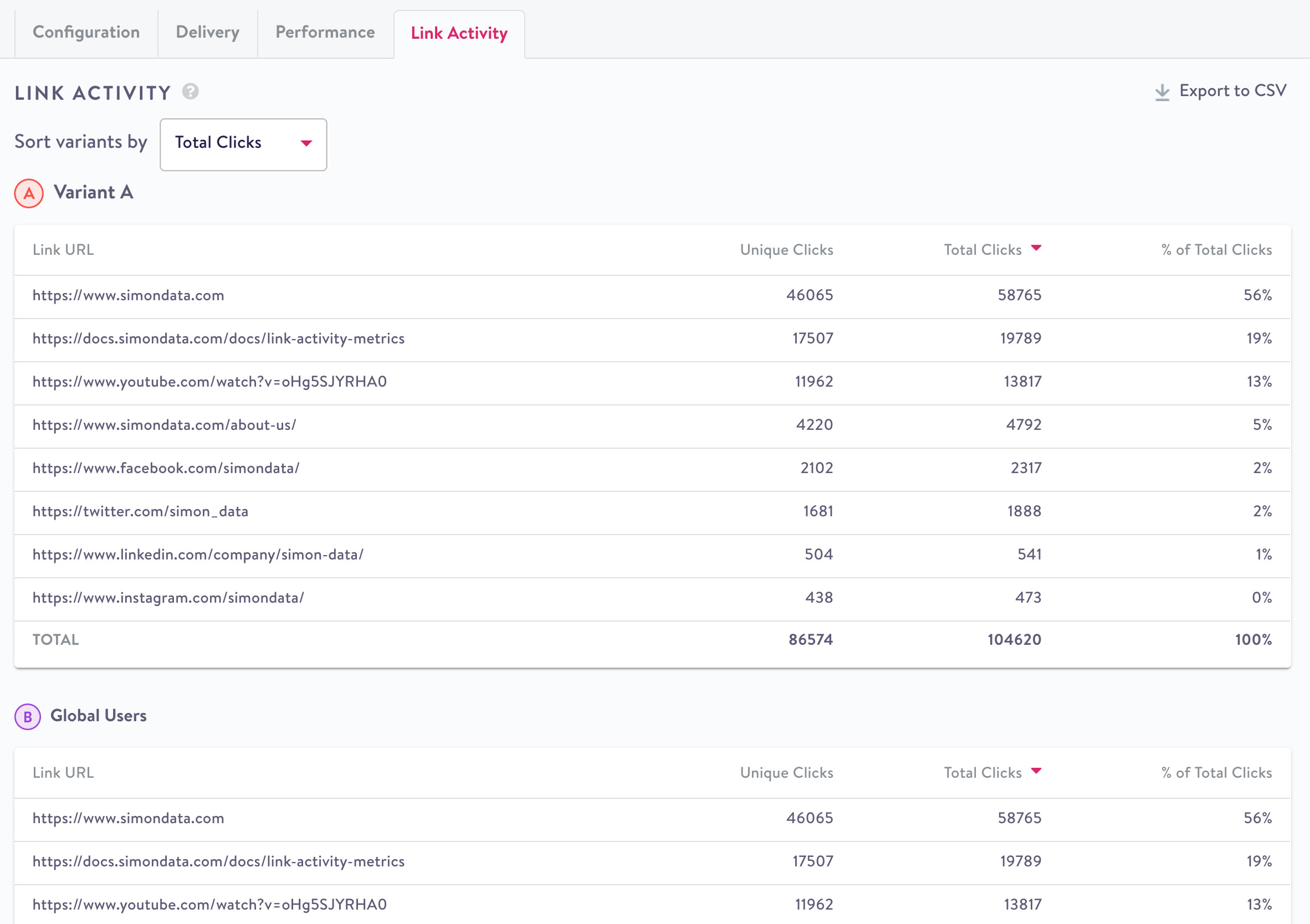Image resolution: width=1310 pixels, height=924 pixels.
Task: Click the Export to CSV link
Action: [1232, 91]
